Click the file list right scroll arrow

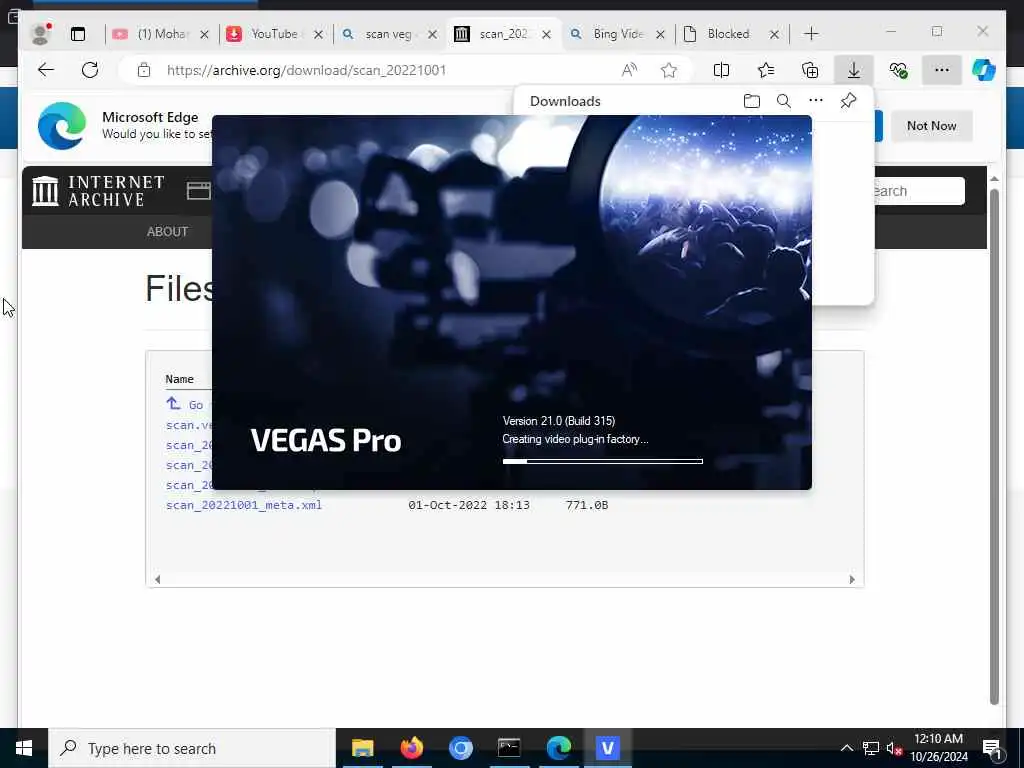point(852,579)
